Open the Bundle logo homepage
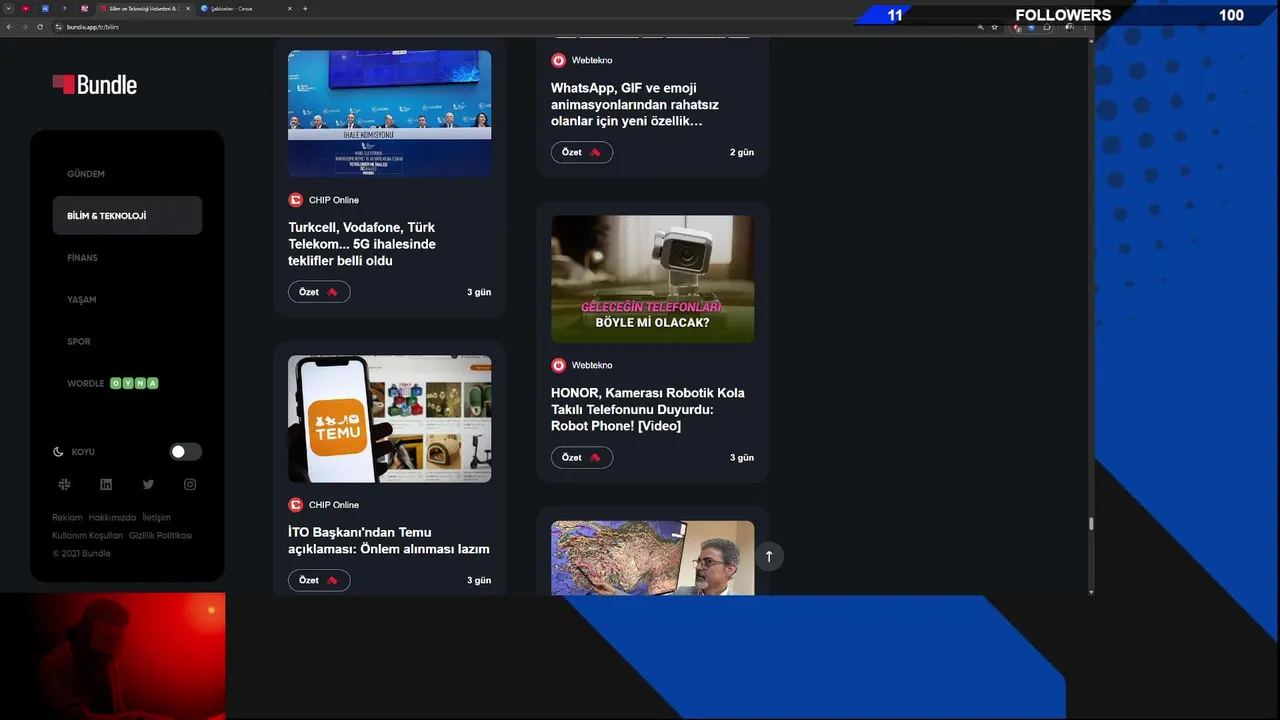Viewport: 1280px width, 720px height. point(95,85)
